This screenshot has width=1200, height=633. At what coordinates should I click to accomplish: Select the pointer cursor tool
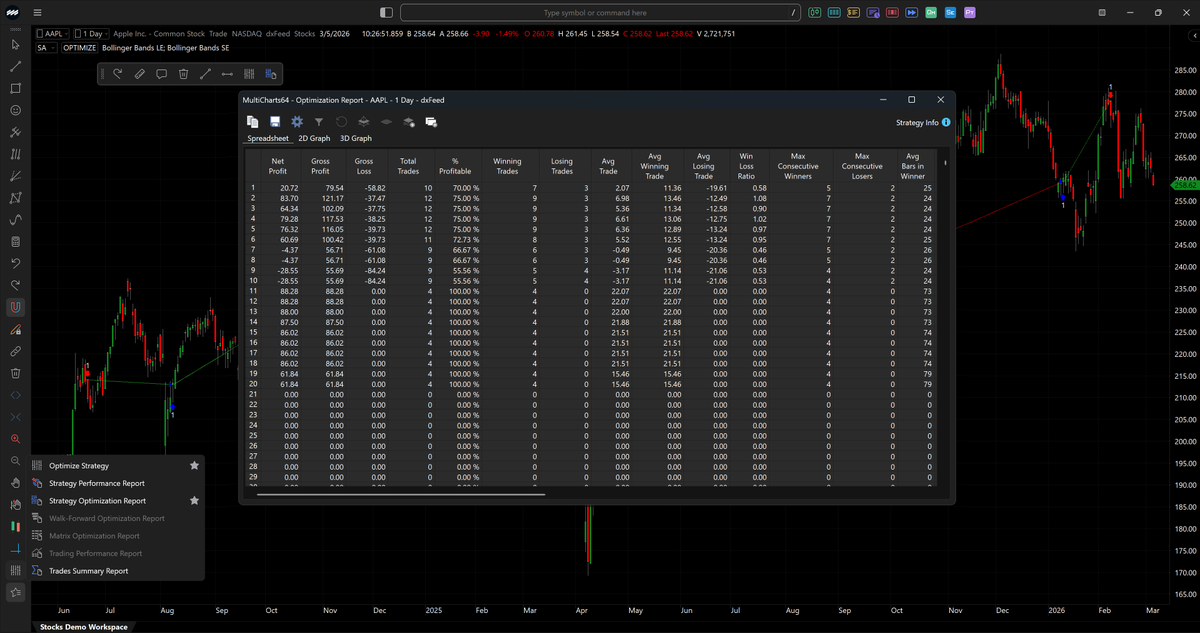15,45
